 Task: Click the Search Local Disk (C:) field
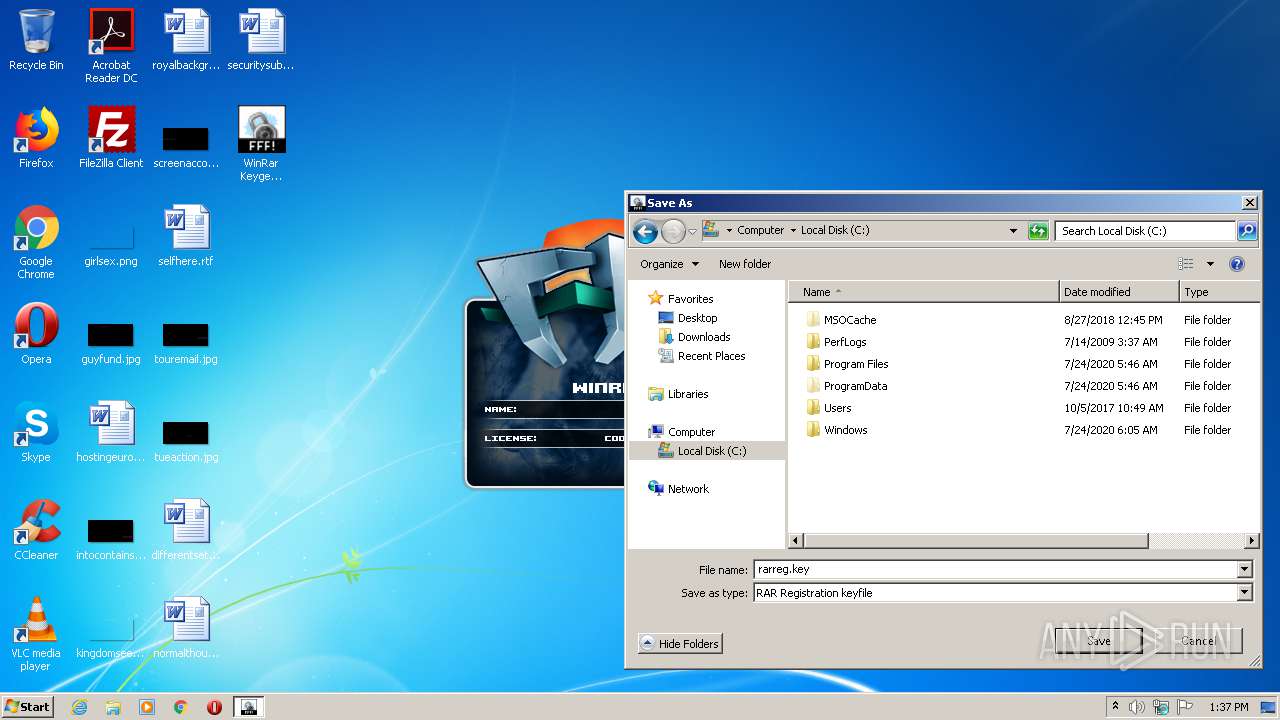tap(1145, 230)
